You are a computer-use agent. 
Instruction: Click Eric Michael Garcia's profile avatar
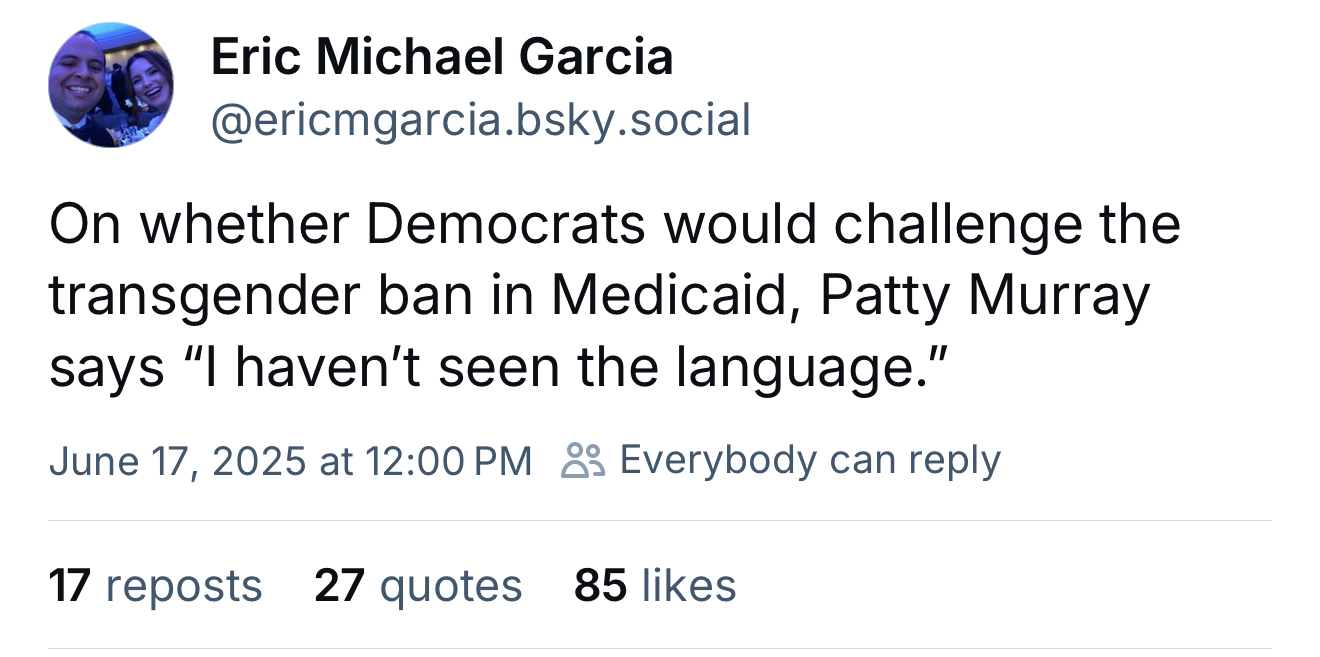[111, 86]
